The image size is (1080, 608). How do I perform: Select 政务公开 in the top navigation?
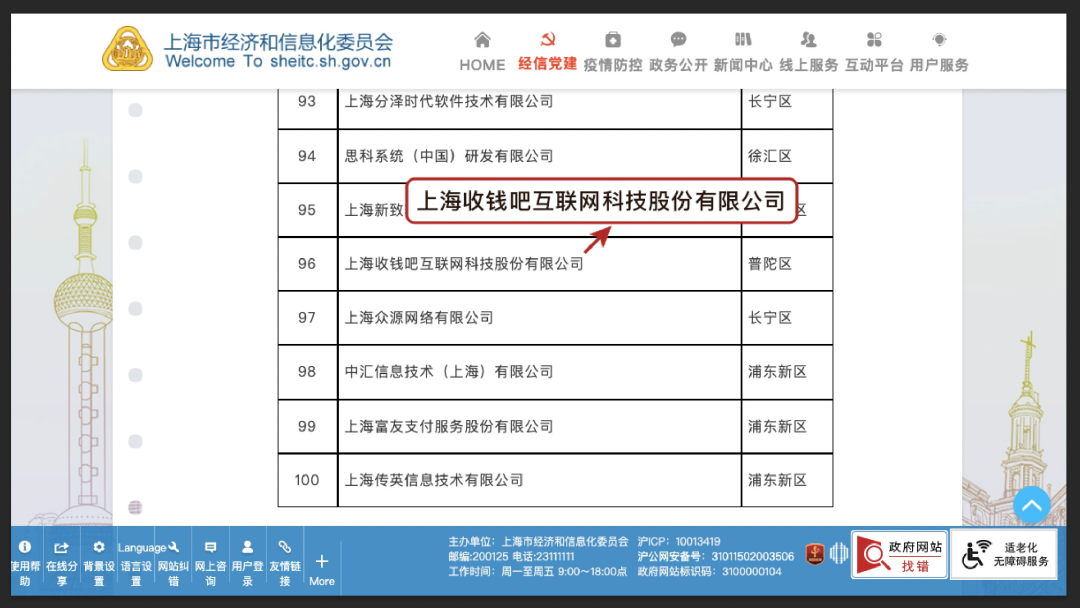678,51
